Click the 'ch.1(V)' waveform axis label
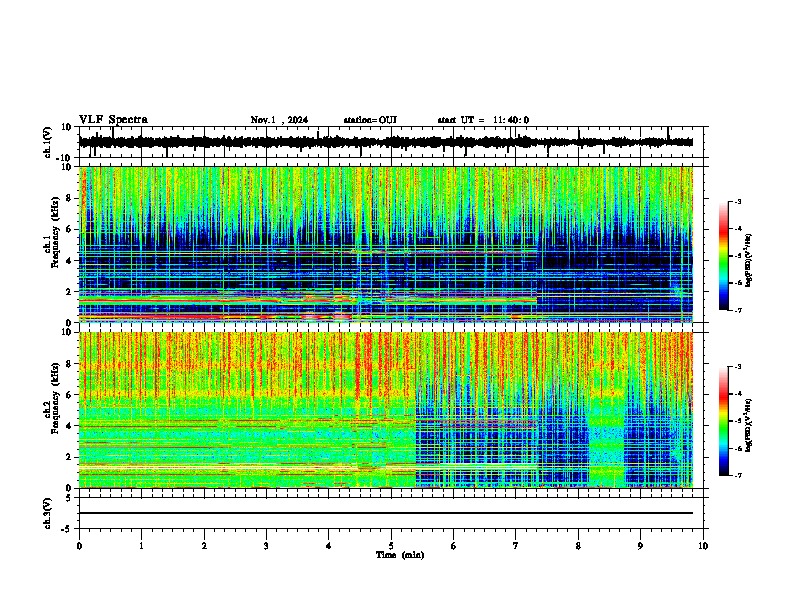792x612 pixels. (48, 142)
